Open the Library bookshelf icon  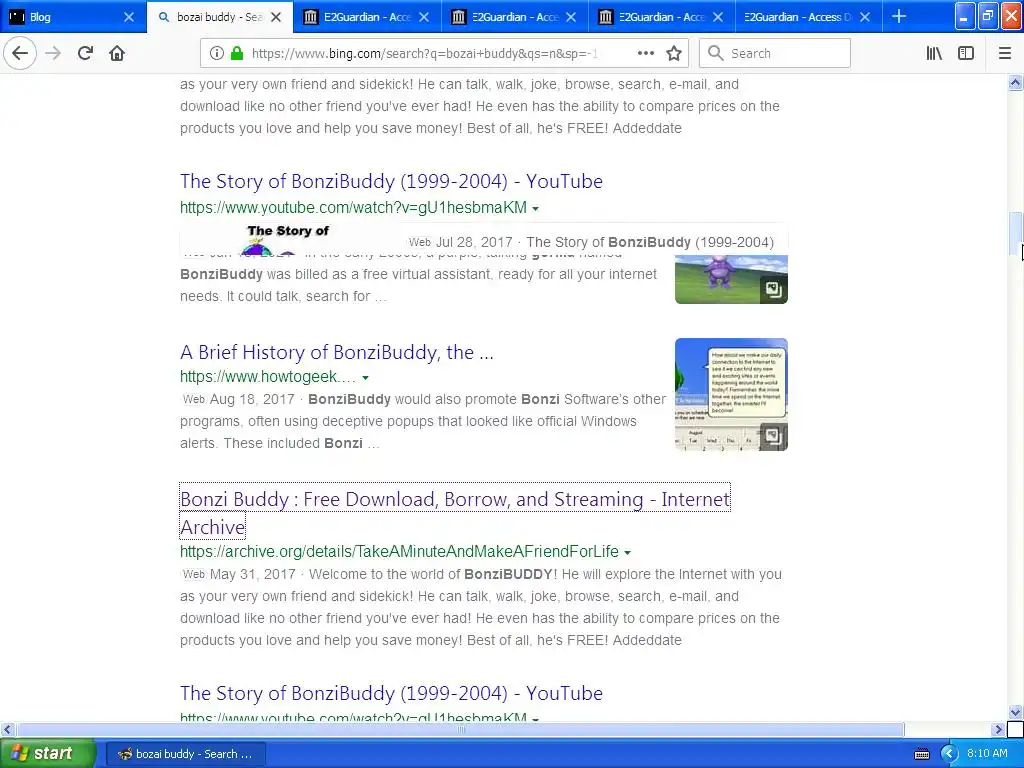coord(935,54)
